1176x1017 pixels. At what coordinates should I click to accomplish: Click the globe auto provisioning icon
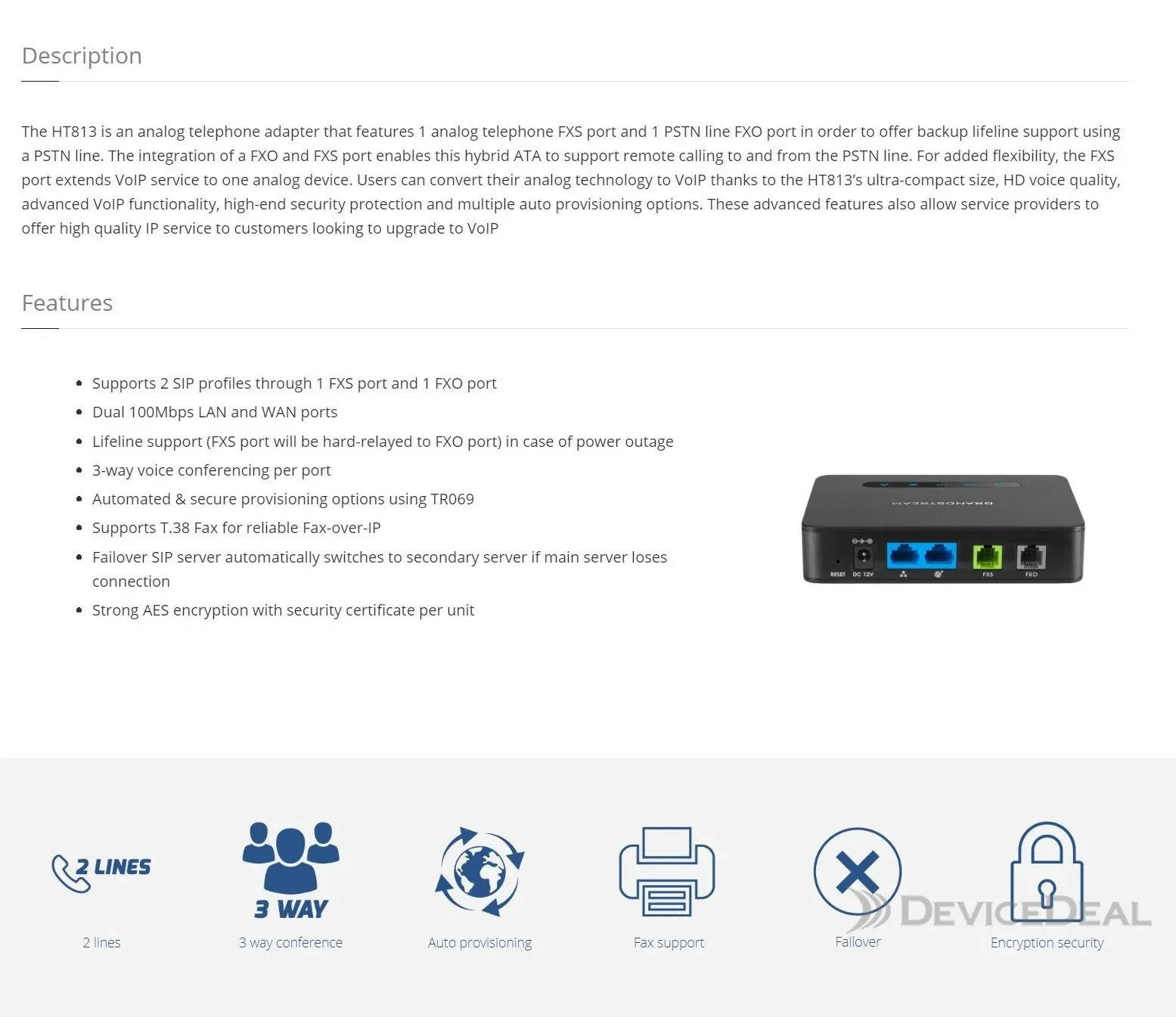(479, 871)
